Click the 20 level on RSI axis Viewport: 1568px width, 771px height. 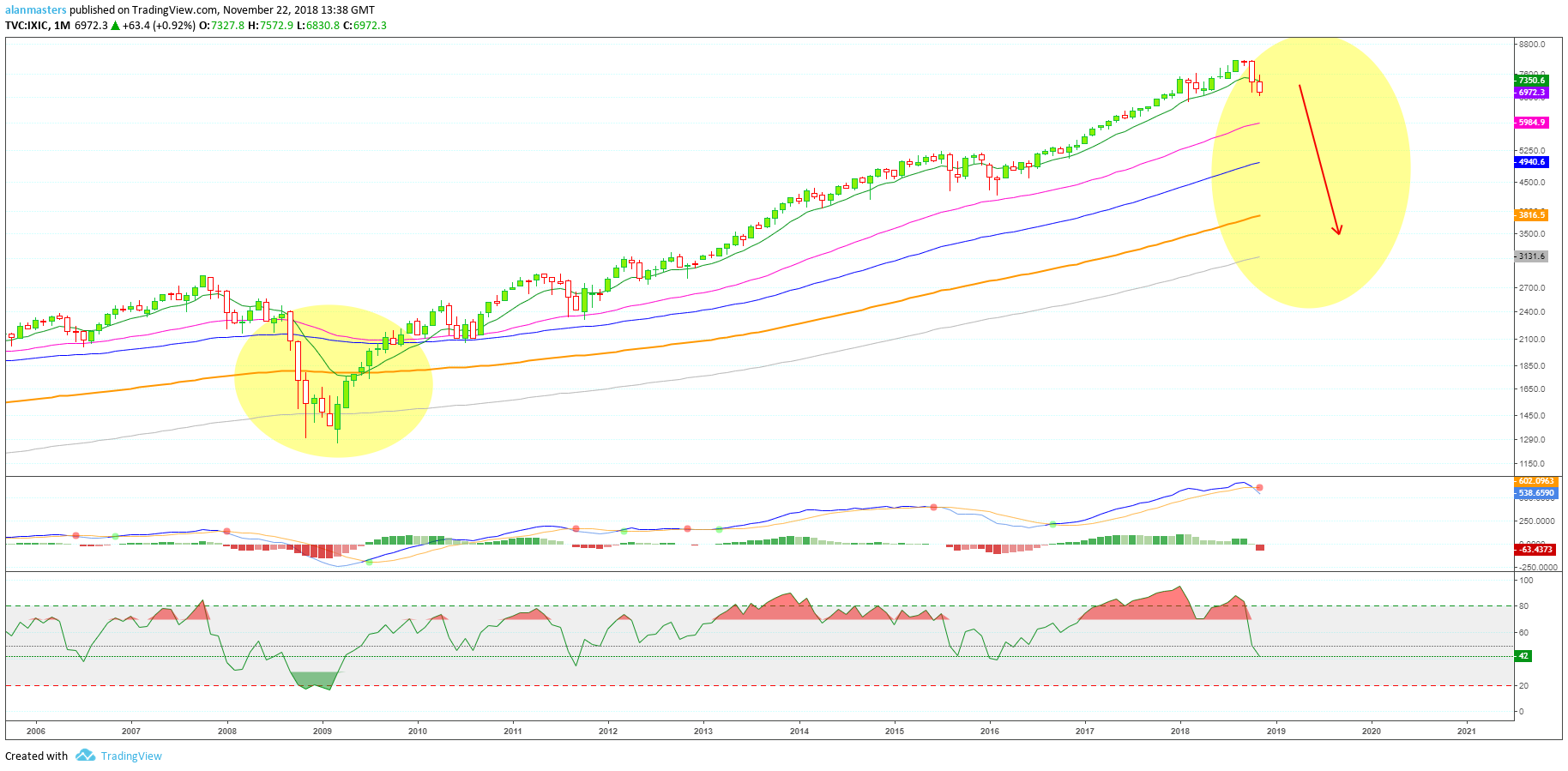click(x=1524, y=686)
